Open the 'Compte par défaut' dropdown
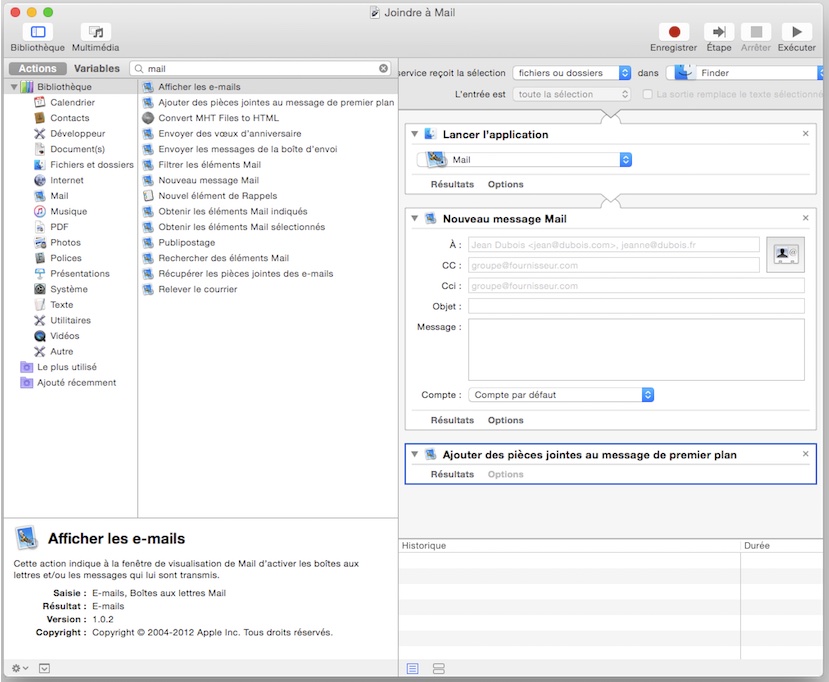This screenshot has height=682, width=829. (x=561, y=394)
